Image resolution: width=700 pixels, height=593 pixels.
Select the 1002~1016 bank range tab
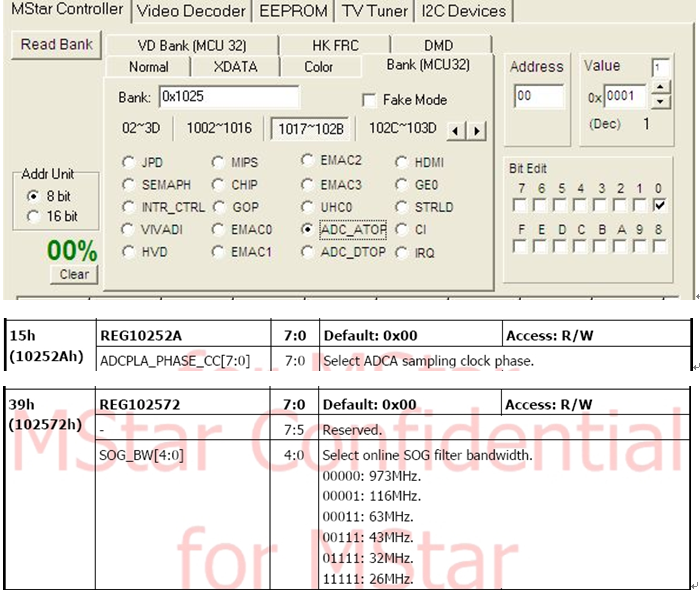click(x=219, y=128)
